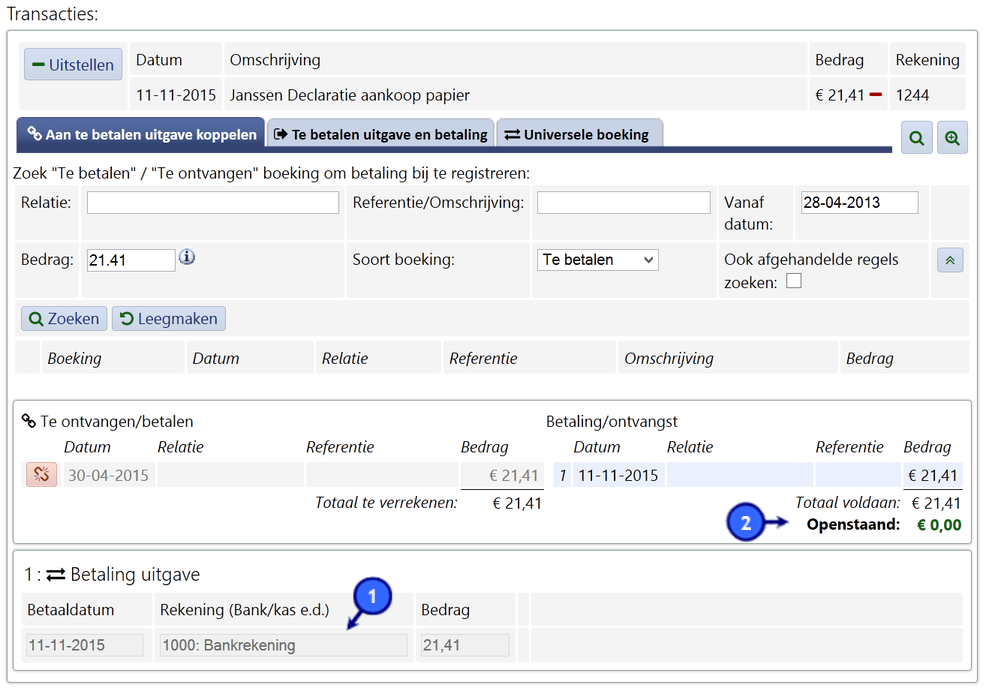Select 'Aan te betalen uitgave koppelen' tab

[x=141, y=134]
